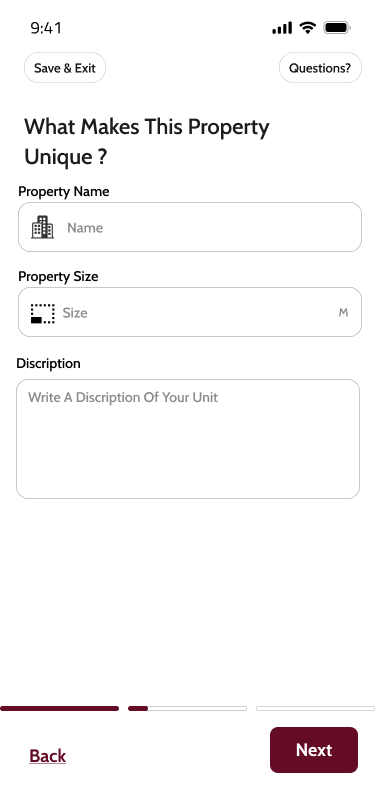This screenshot has height=811, width=375.
Task: Tap the 9:41 clock in status bar
Action: pos(46,28)
